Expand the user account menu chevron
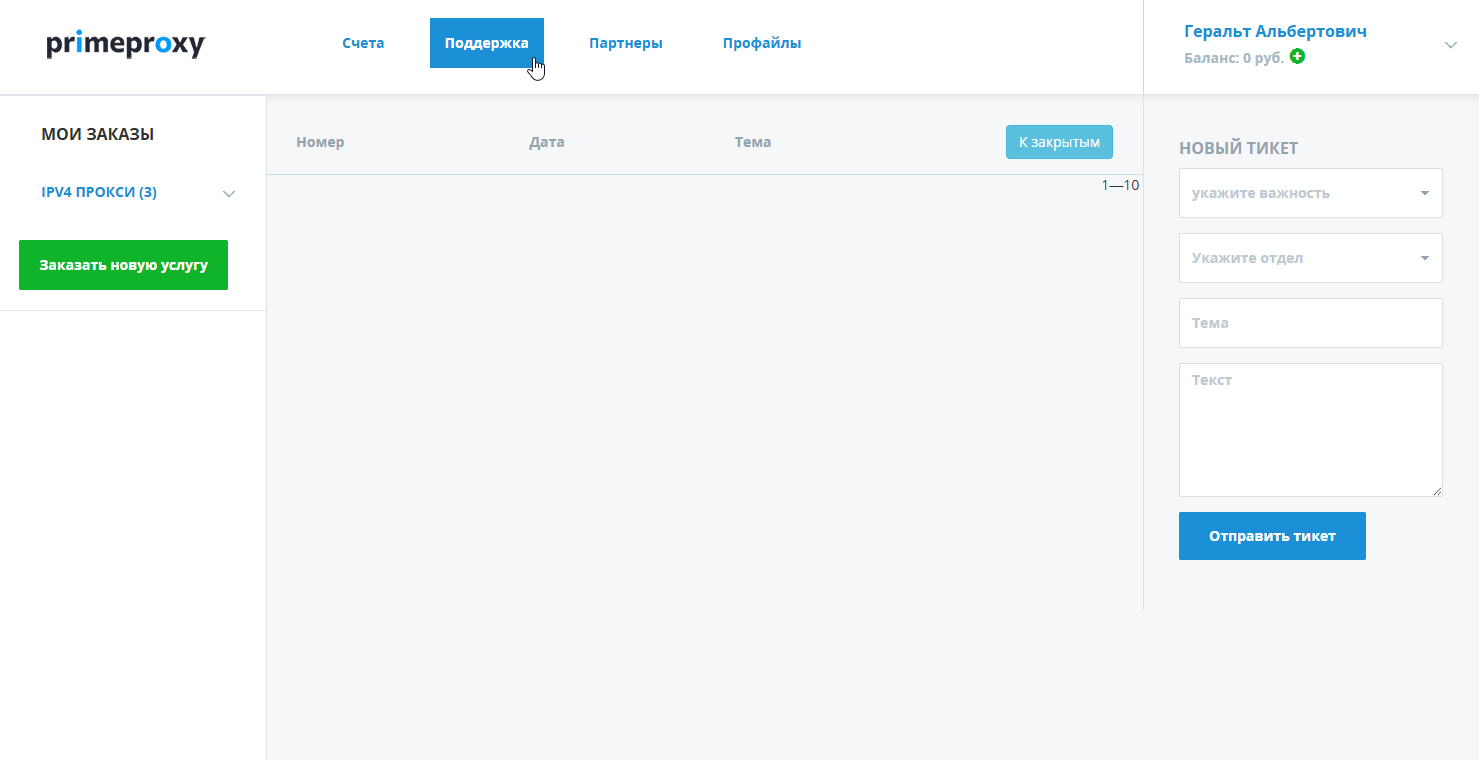Viewport: 1479px width, 760px height. point(1451,45)
